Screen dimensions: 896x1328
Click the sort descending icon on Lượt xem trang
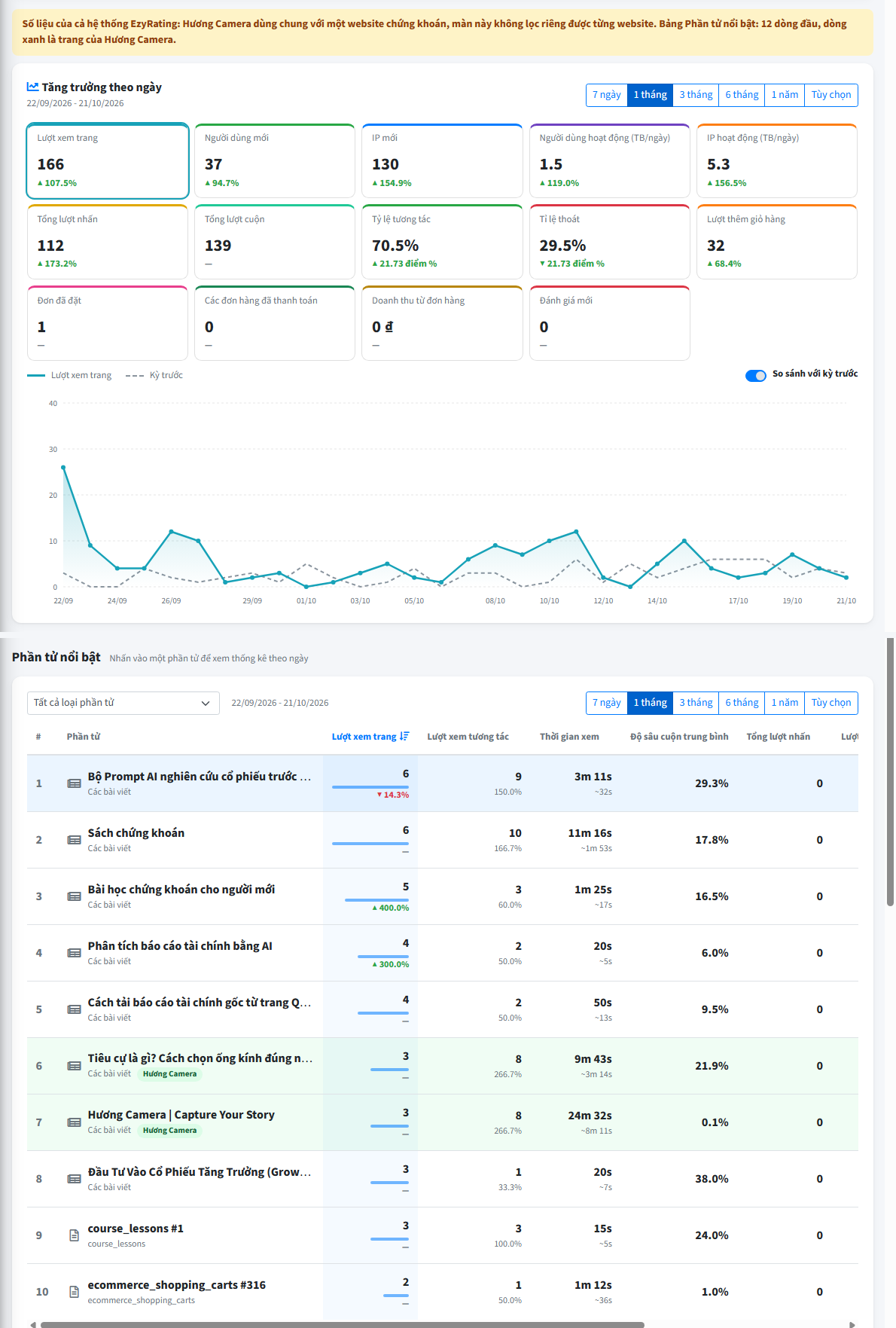tap(404, 736)
